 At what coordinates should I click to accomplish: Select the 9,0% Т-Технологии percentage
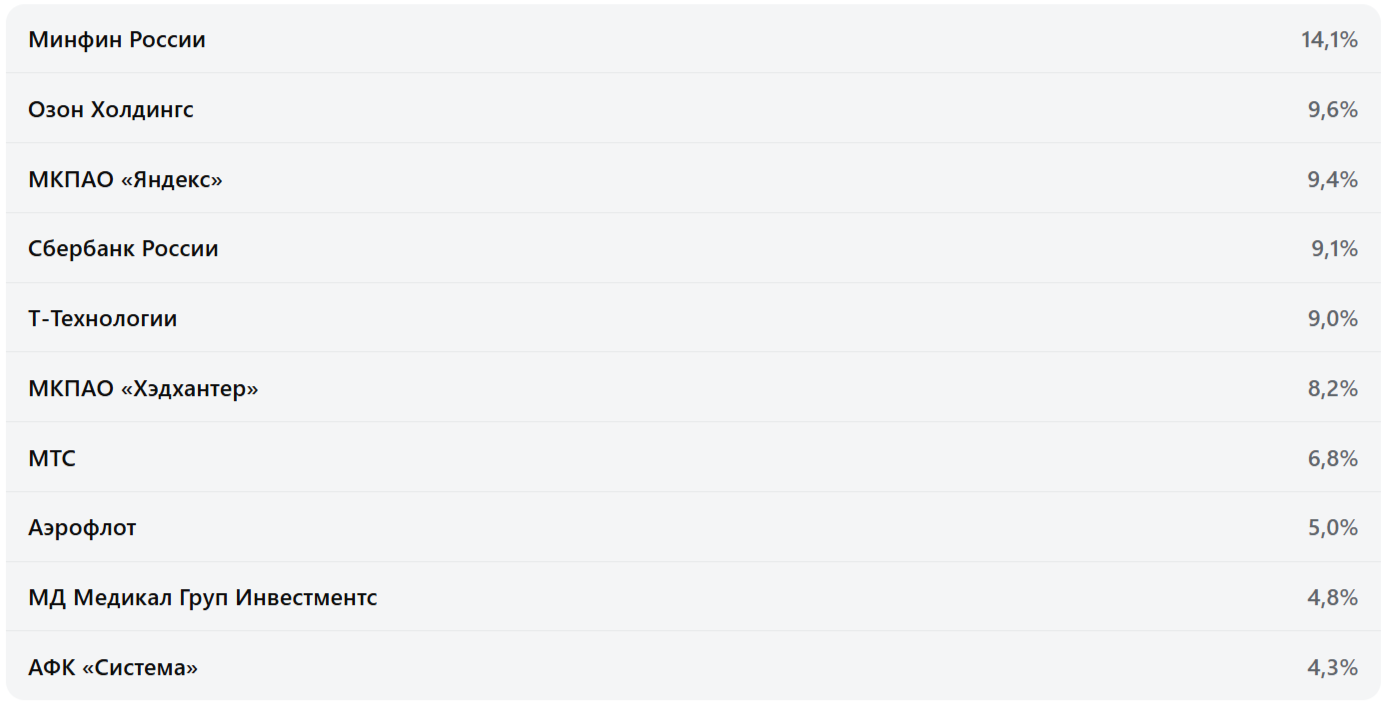(1332, 319)
